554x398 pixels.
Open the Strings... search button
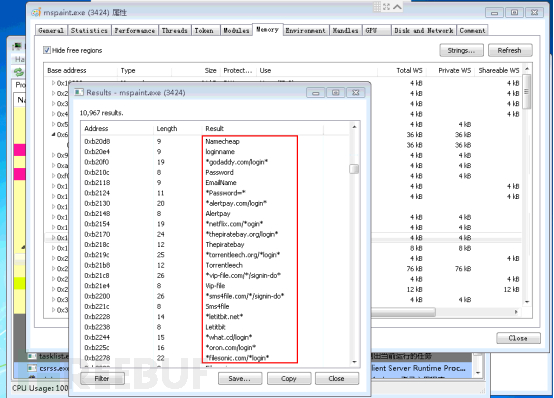click(x=461, y=50)
